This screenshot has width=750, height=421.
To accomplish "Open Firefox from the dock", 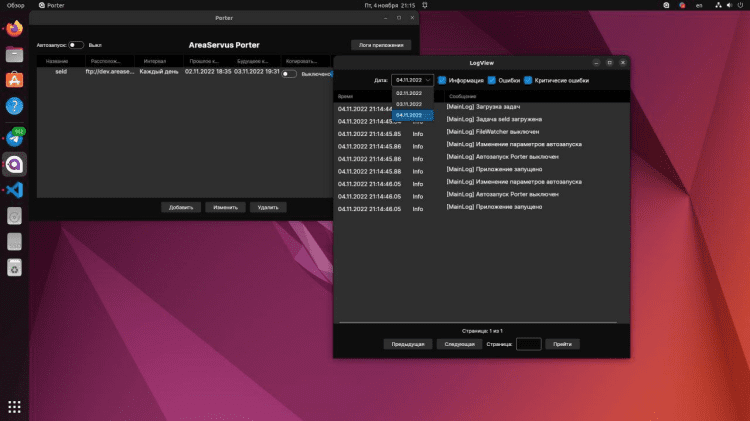I will click(14, 29).
